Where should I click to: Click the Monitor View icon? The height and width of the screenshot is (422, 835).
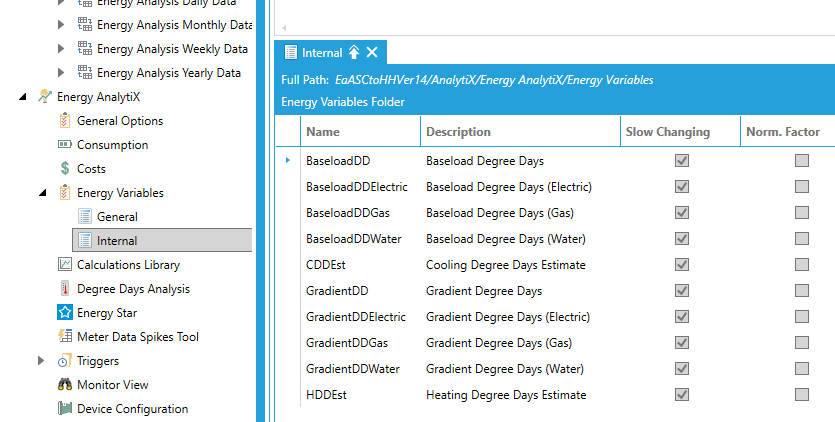[x=65, y=385]
